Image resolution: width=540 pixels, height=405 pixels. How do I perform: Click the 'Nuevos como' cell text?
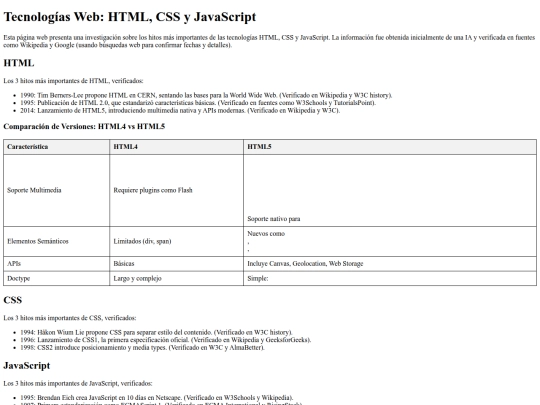click(x=266, y=233)
